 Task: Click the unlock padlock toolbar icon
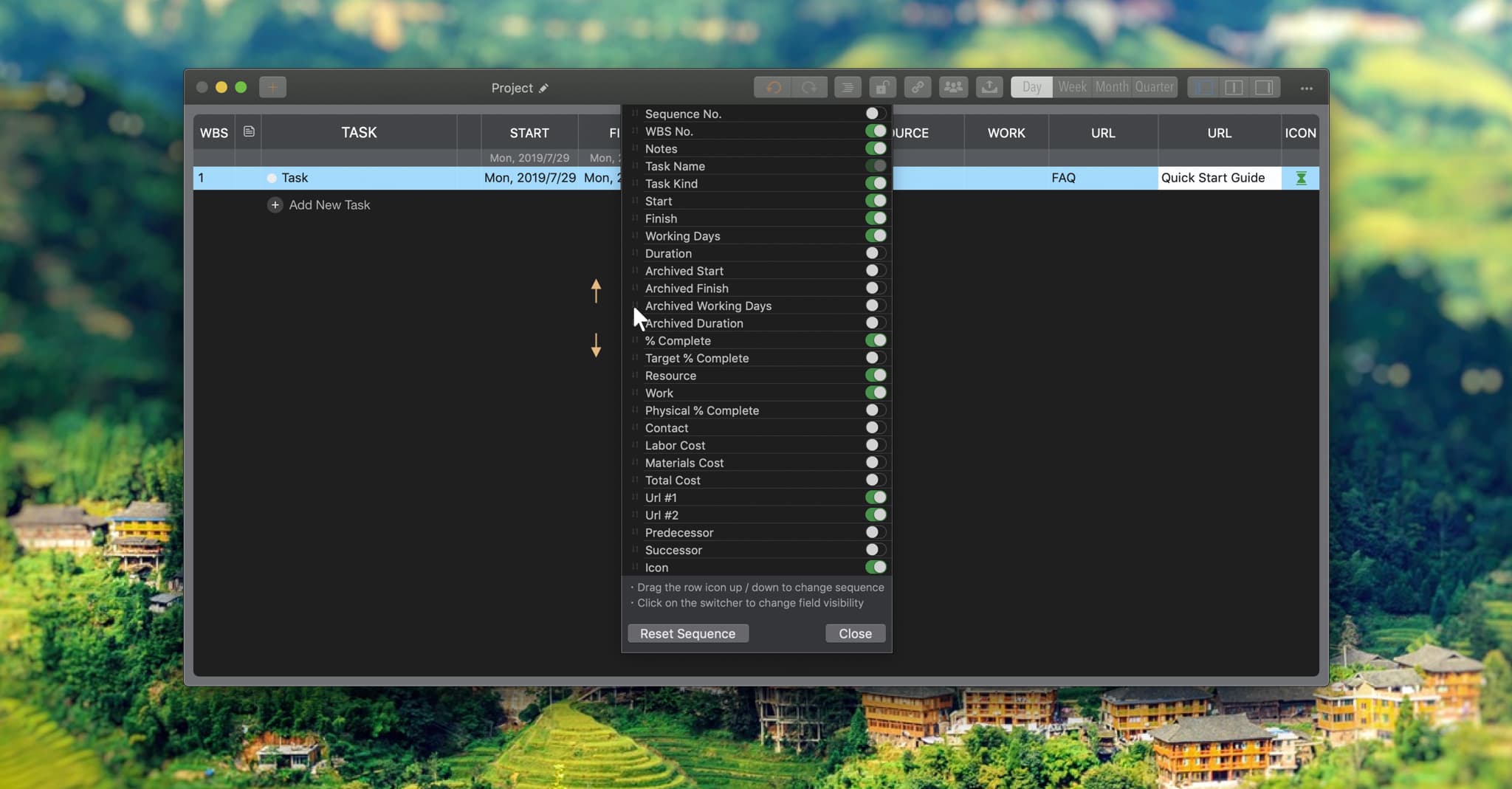(882, 87)
